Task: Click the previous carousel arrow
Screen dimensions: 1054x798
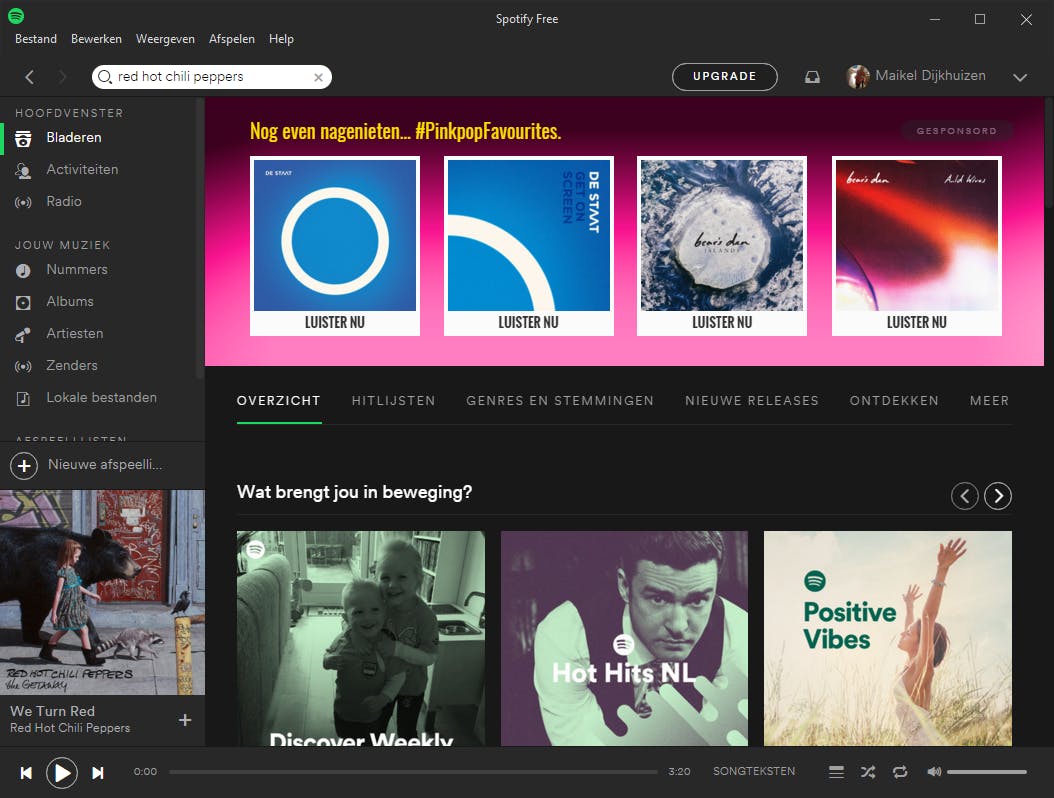Action: (964, 495)
